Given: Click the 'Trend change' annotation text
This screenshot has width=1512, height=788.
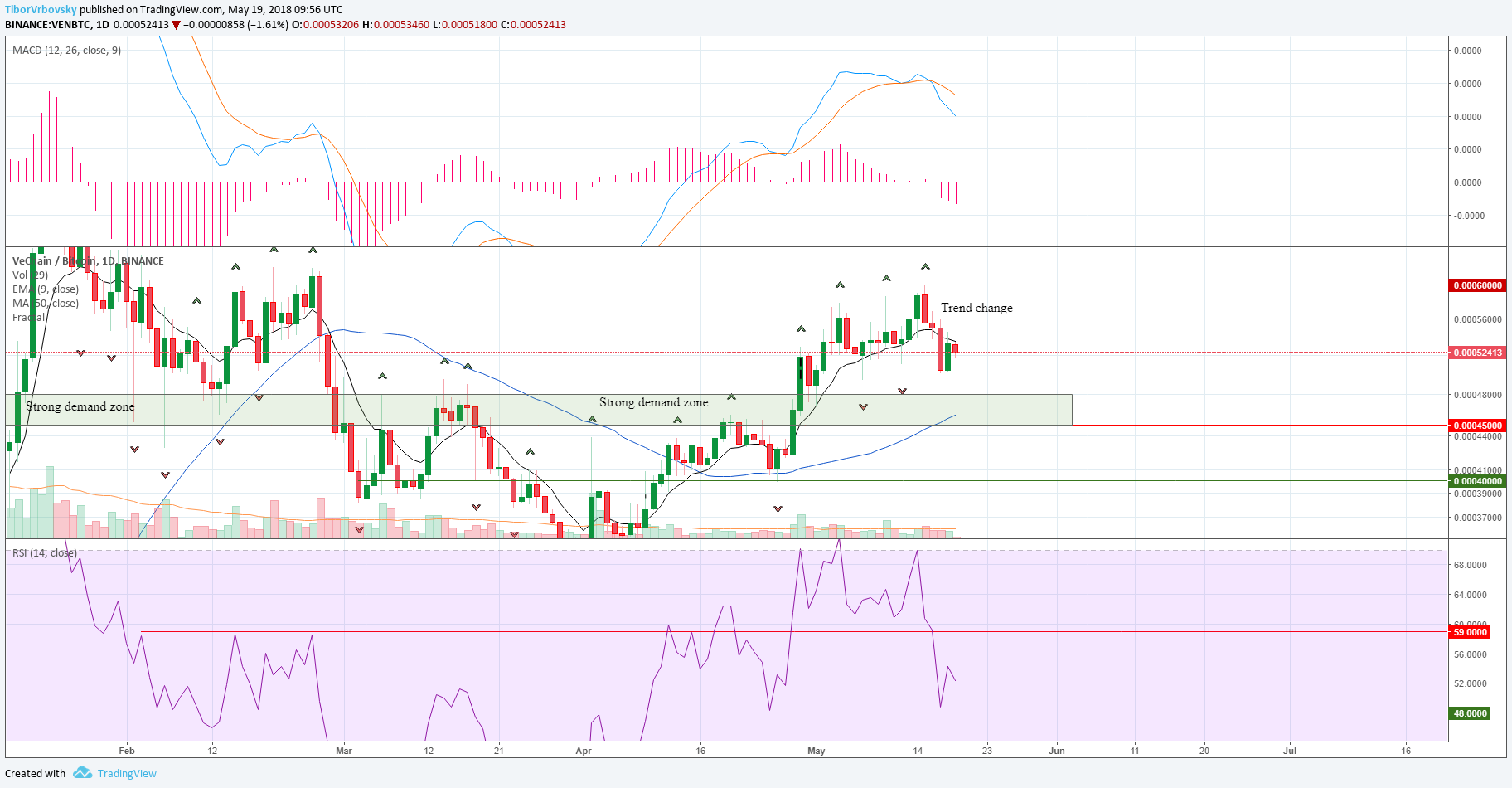Looking at the screenshot, I should pos(976,308).
